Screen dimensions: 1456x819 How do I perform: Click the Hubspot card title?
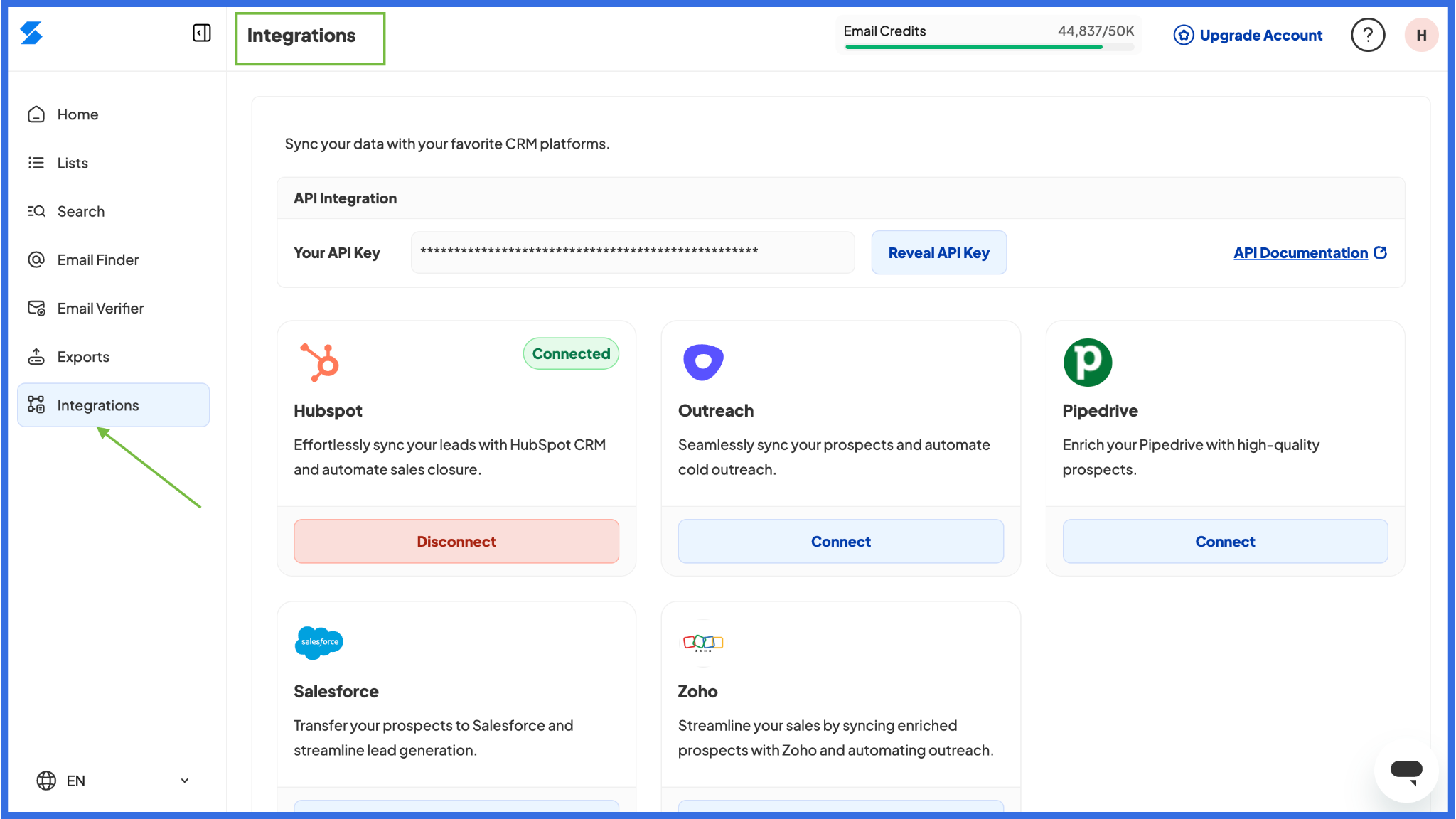(328, 410)
